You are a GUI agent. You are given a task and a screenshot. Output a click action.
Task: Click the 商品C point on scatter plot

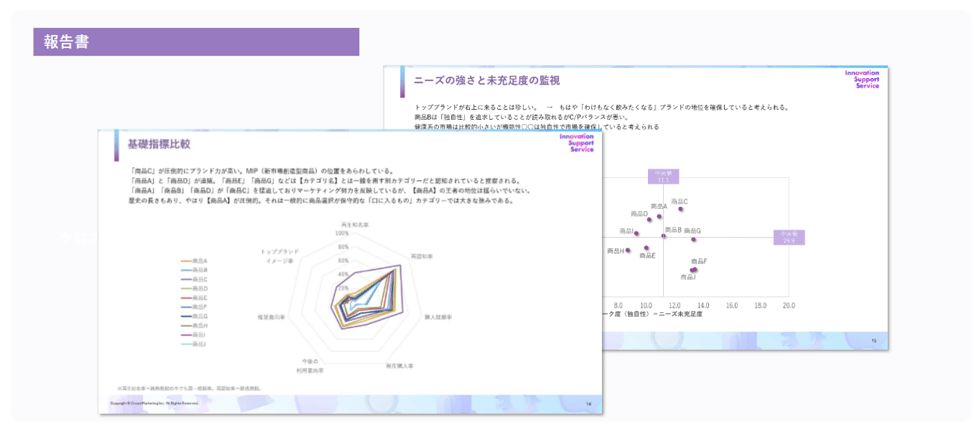(x=682, y=209)
